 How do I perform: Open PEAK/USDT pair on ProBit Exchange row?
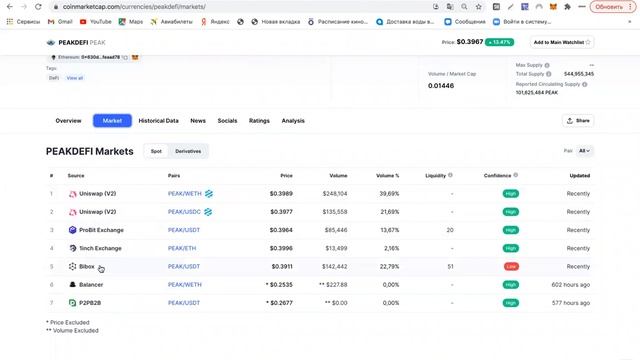(x=184, y=230)
